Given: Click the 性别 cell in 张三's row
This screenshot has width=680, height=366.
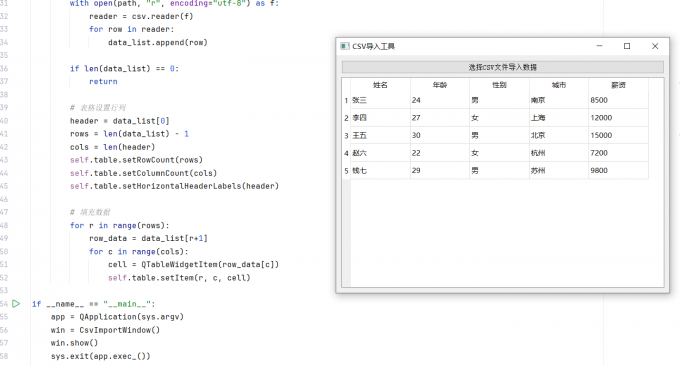Looking at the screenshot, I should coord(499,100).
